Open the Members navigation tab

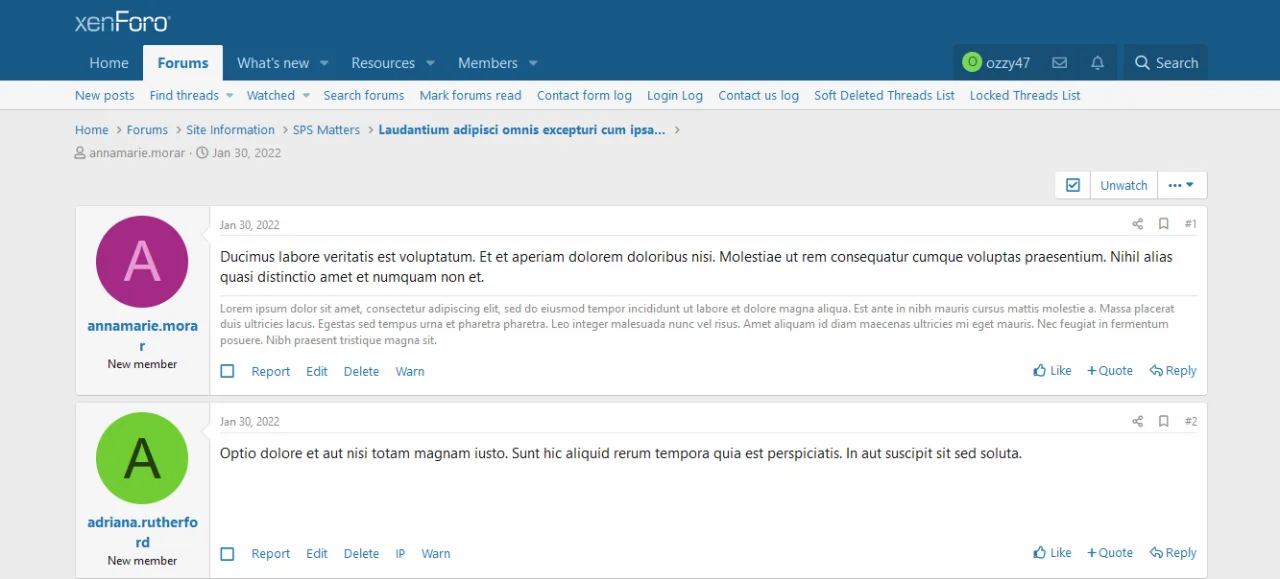[x=487, y=63]
